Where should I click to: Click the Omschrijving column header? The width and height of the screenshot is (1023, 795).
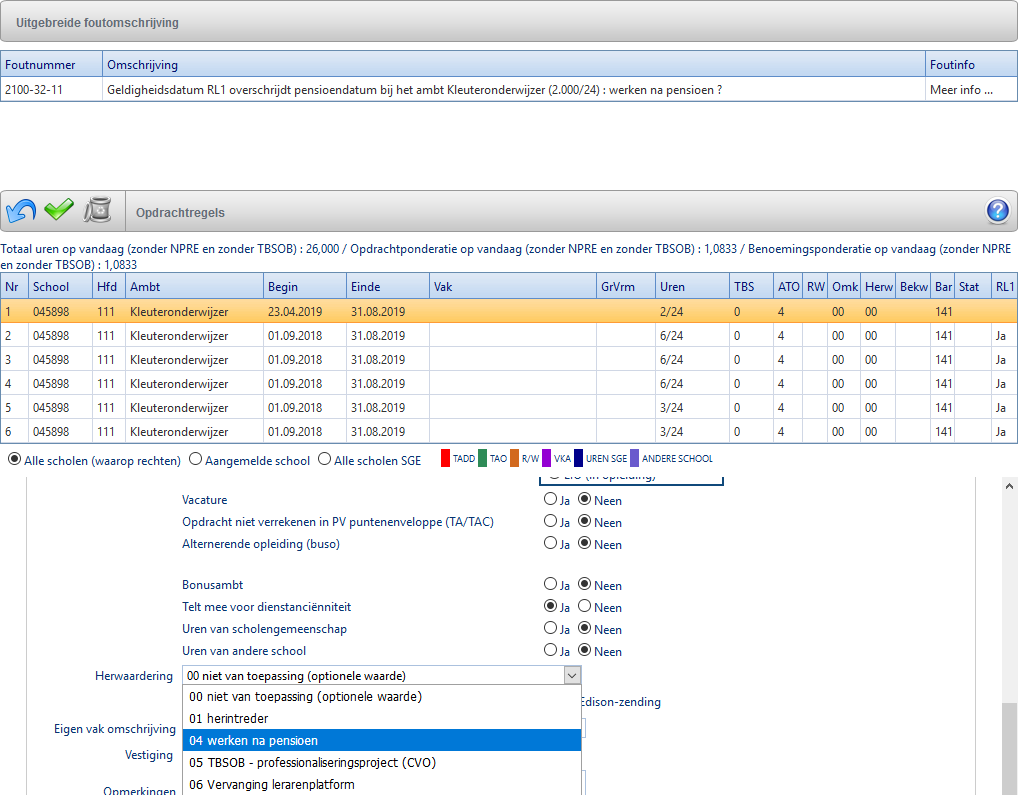(x=513, y=65)
